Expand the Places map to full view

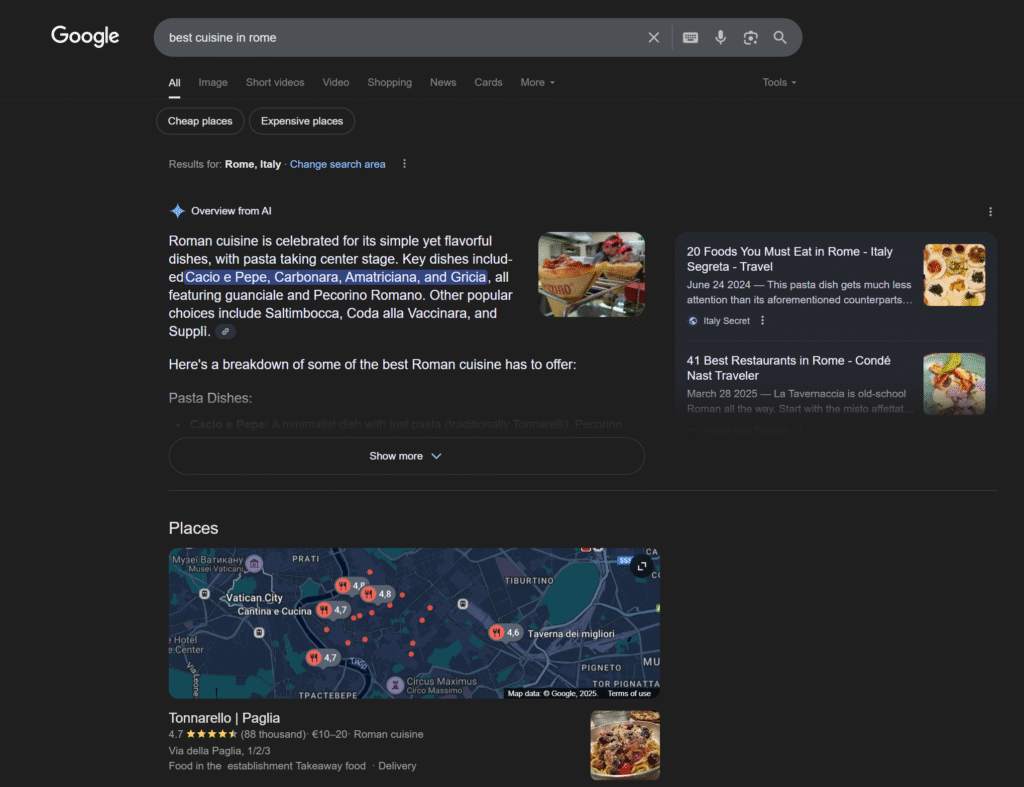point(642,566)
